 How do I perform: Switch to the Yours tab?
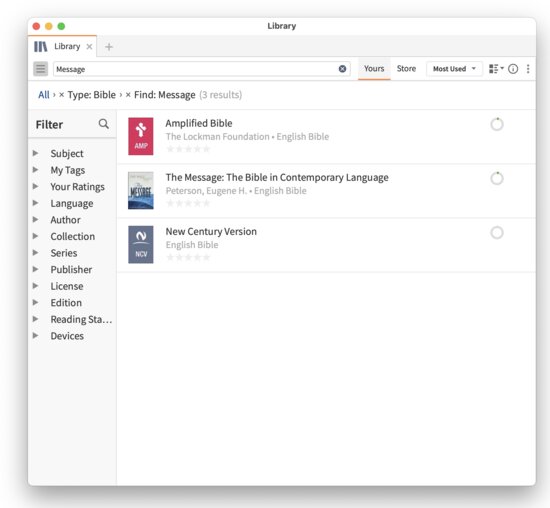374,68
